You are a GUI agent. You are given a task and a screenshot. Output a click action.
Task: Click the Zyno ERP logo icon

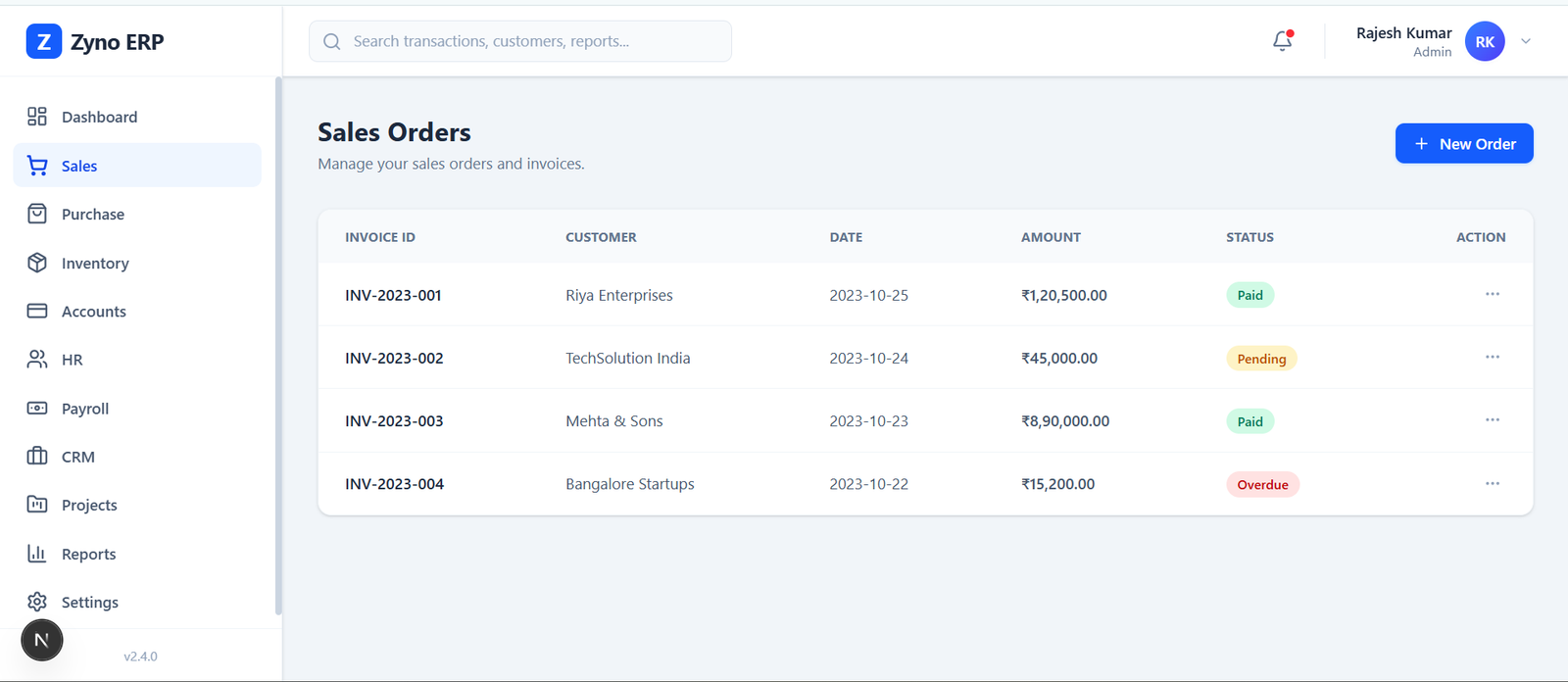44,41
